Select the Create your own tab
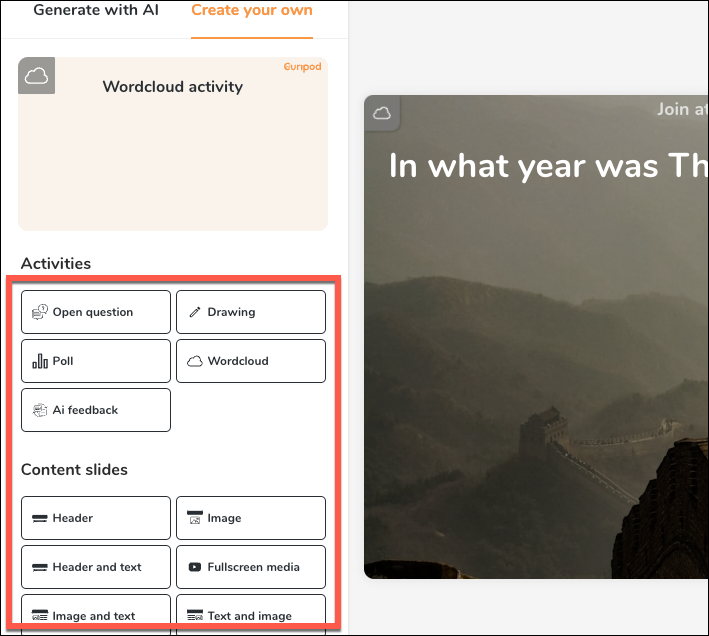This screenshot has width=709, height=636. [x=252, y=10]
